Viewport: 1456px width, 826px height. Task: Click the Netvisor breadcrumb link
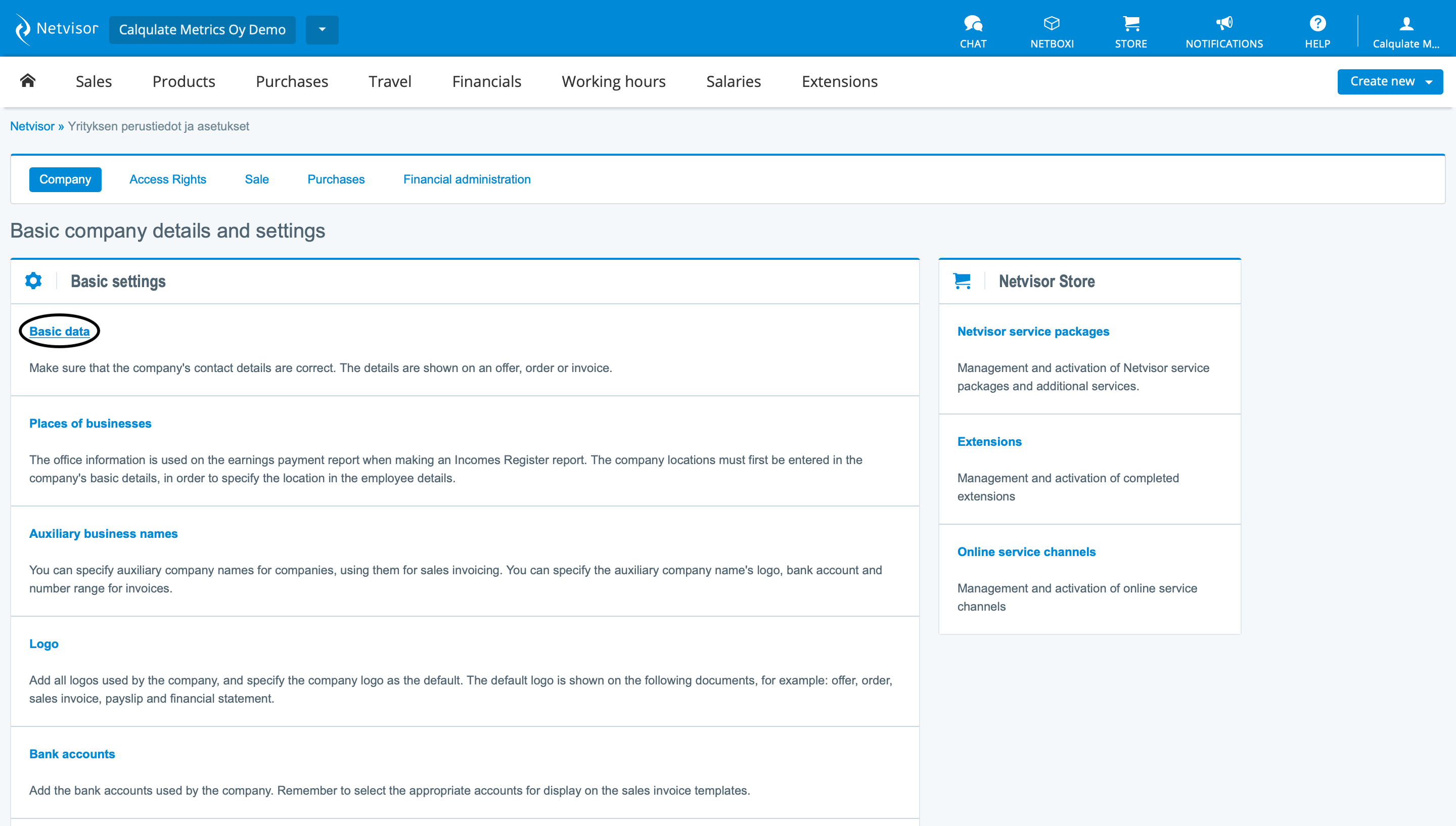(32, 126)
